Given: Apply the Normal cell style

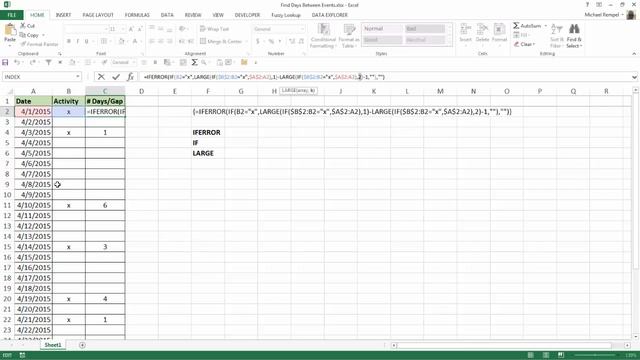Looking at the screenshot, I should coord(382,29).
